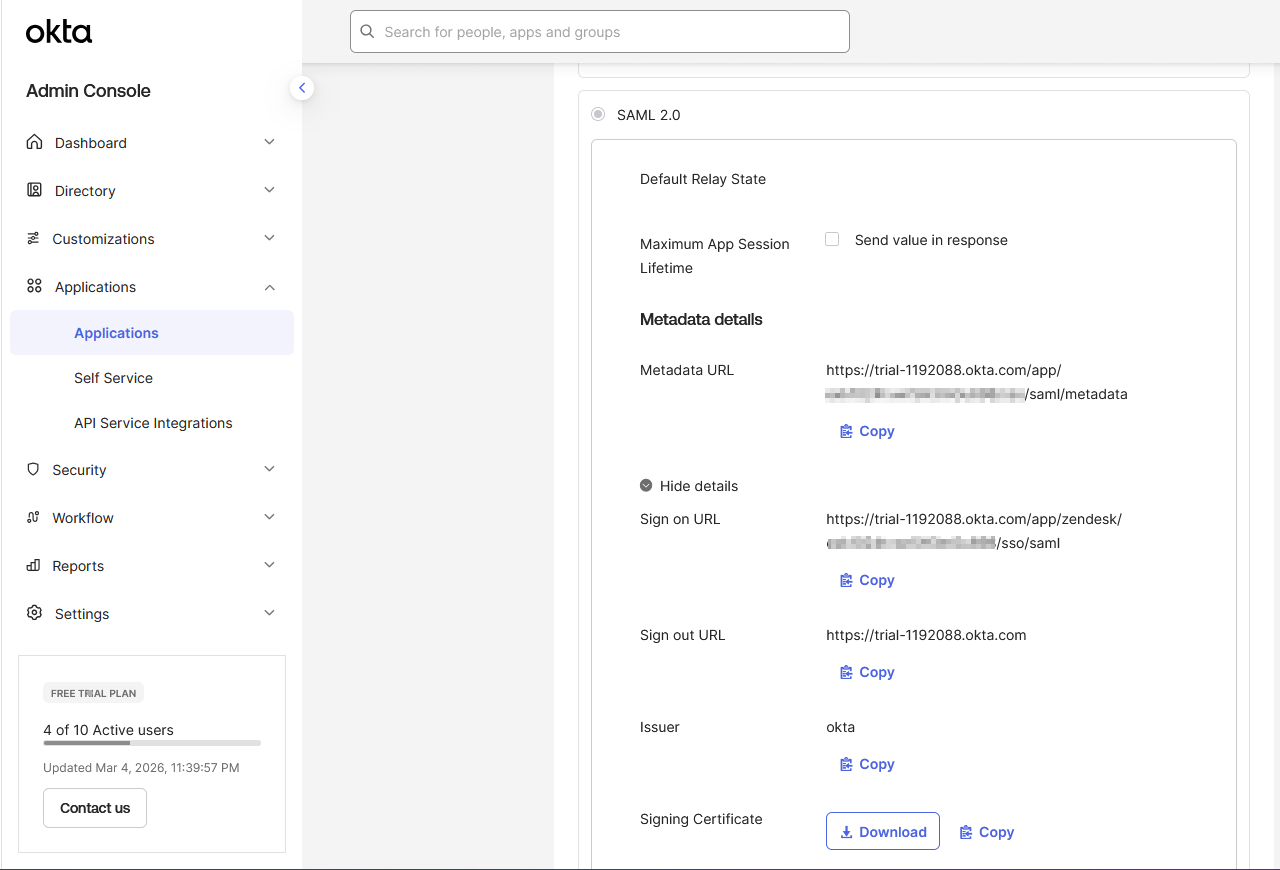Click the Workflow icon
The height and width of the screenshot is (870, 1280).
point(33,517)
